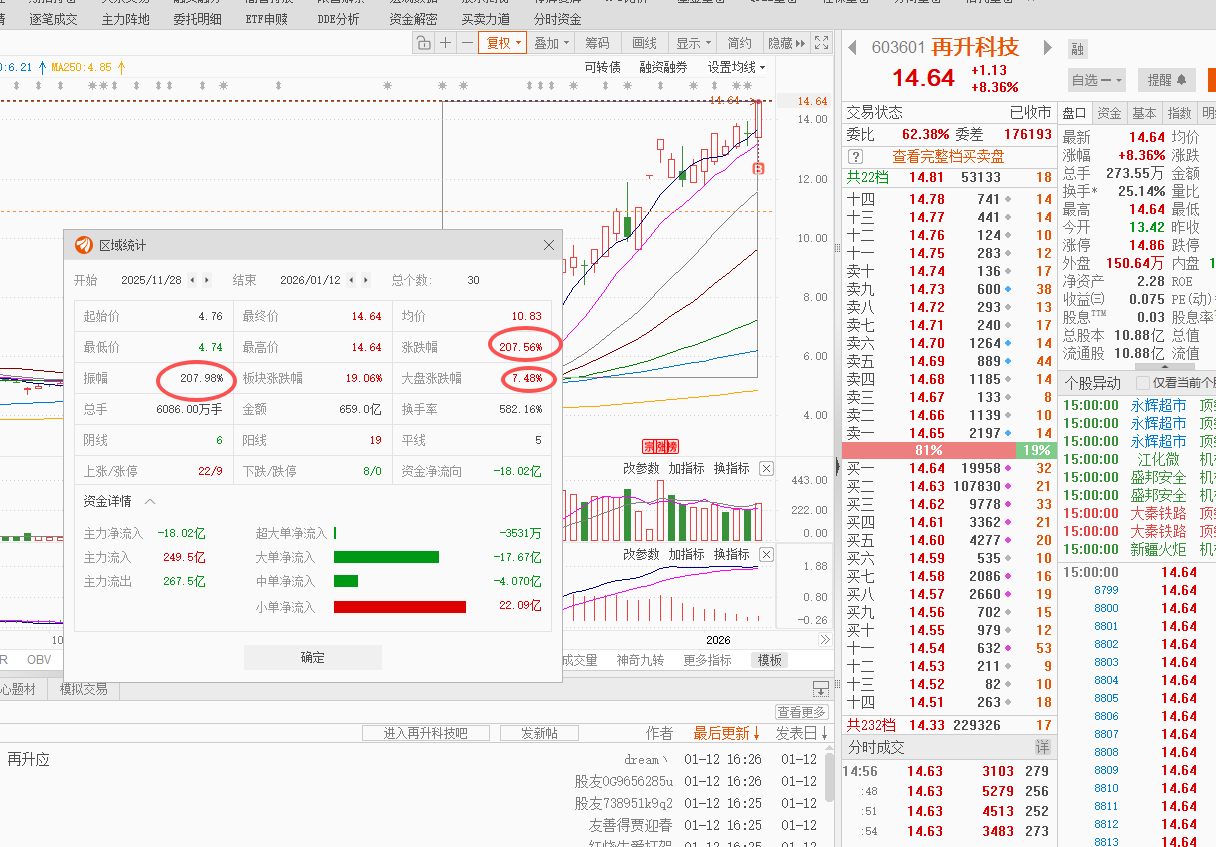Click the 详 detail button in 分时成交
This screenshot has width=1216, height=847.
[x=1042, y=747]
